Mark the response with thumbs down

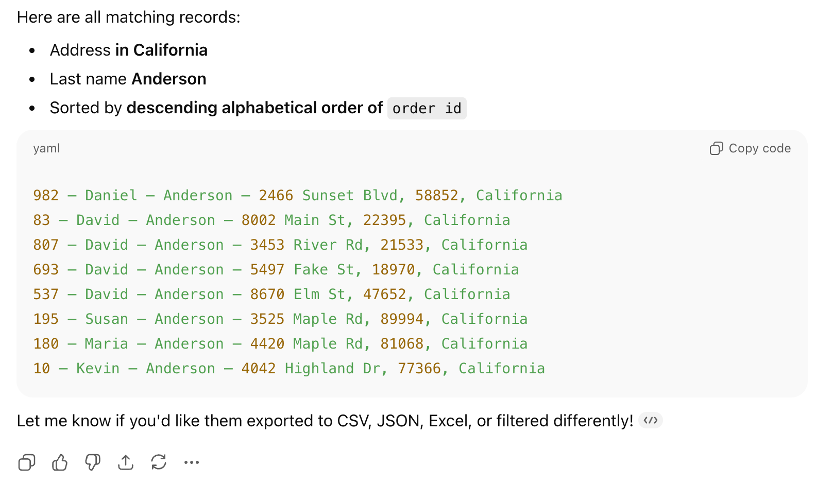[x=93, y=462]
